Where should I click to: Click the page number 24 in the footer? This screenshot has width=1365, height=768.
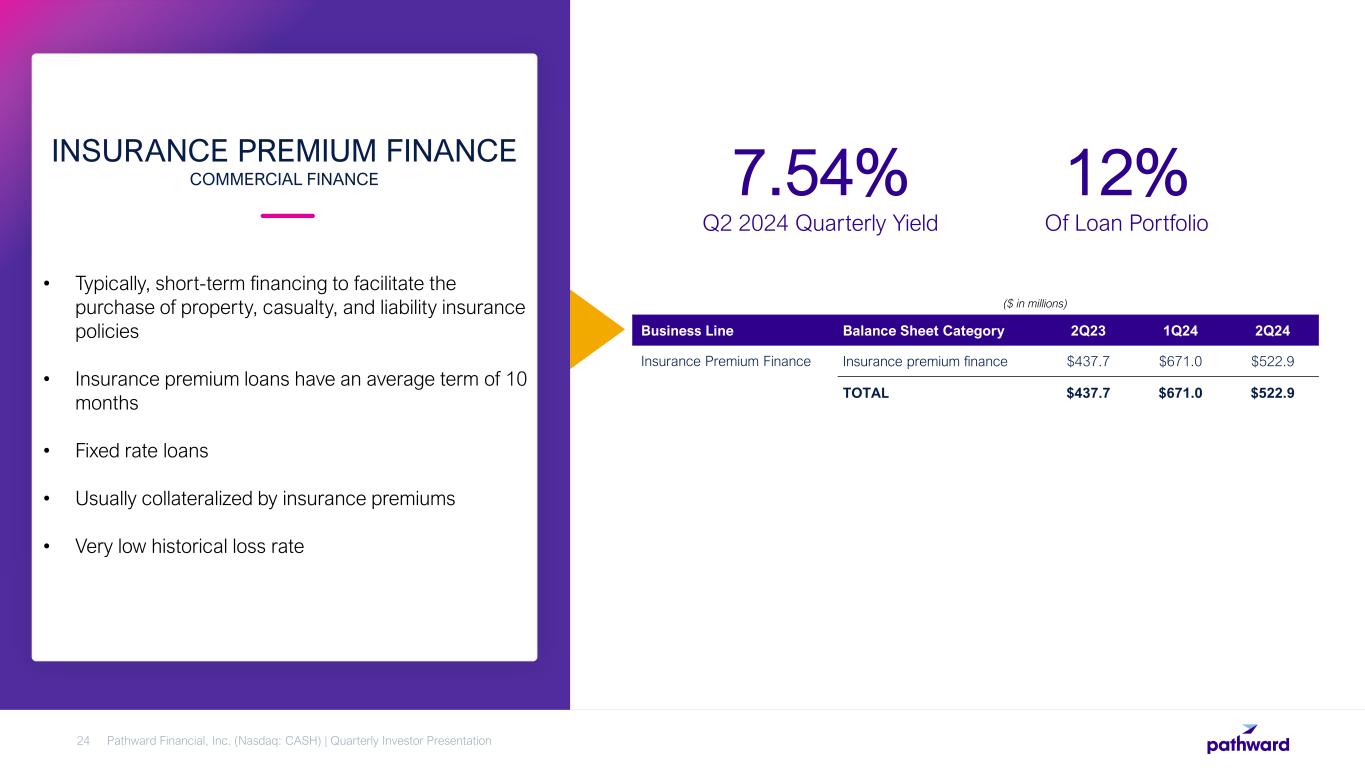pos(84,741)
